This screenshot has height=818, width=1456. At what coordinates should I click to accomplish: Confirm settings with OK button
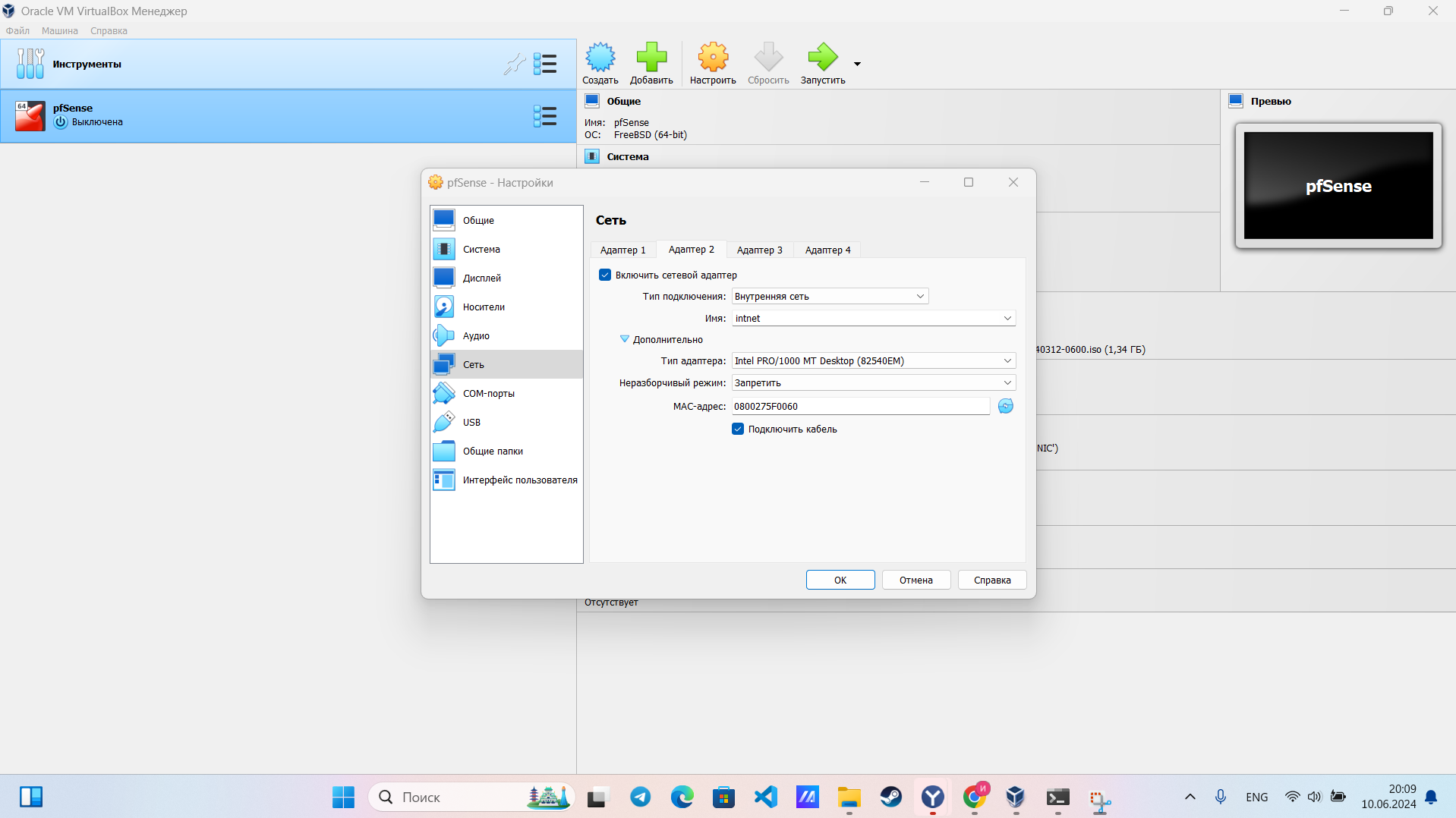click(x=840, y=580)
